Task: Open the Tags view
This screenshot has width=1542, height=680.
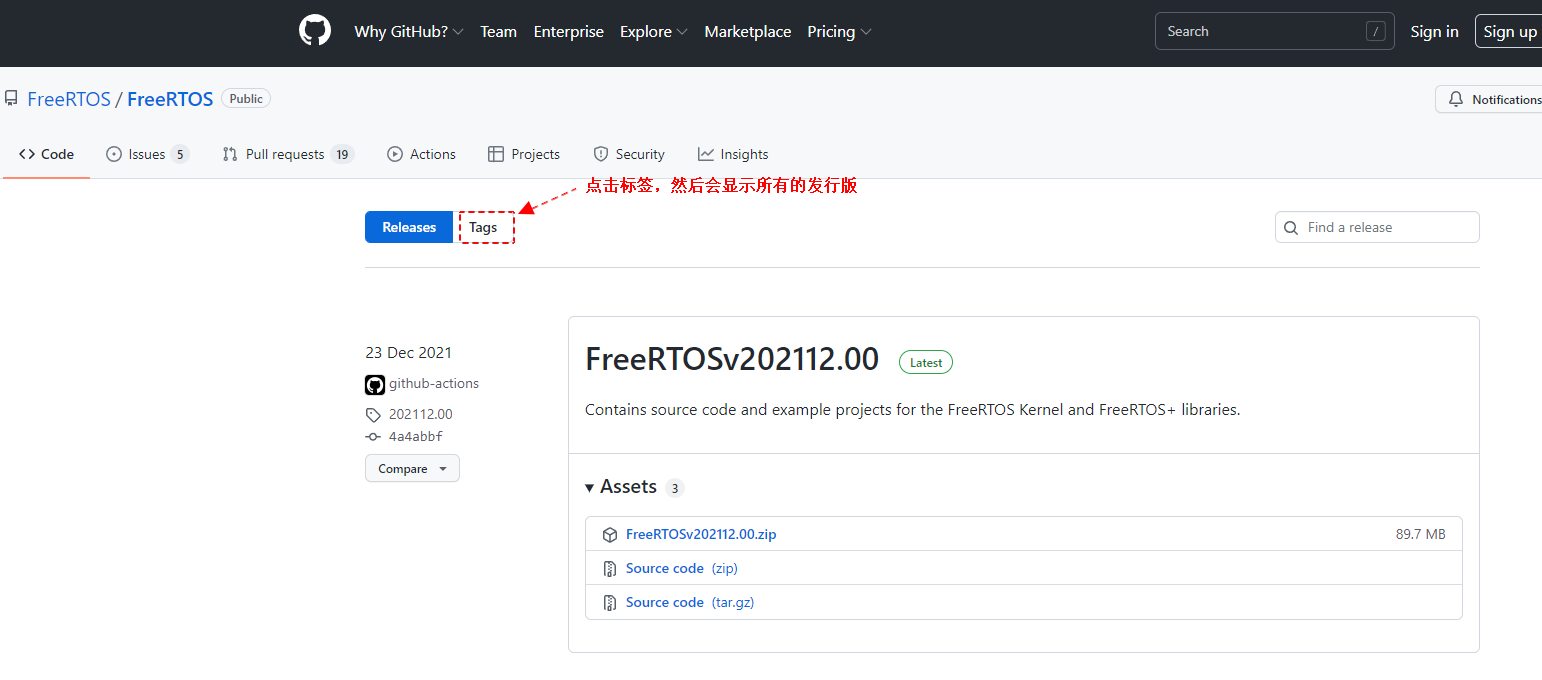Action: (x=483, y=227)
